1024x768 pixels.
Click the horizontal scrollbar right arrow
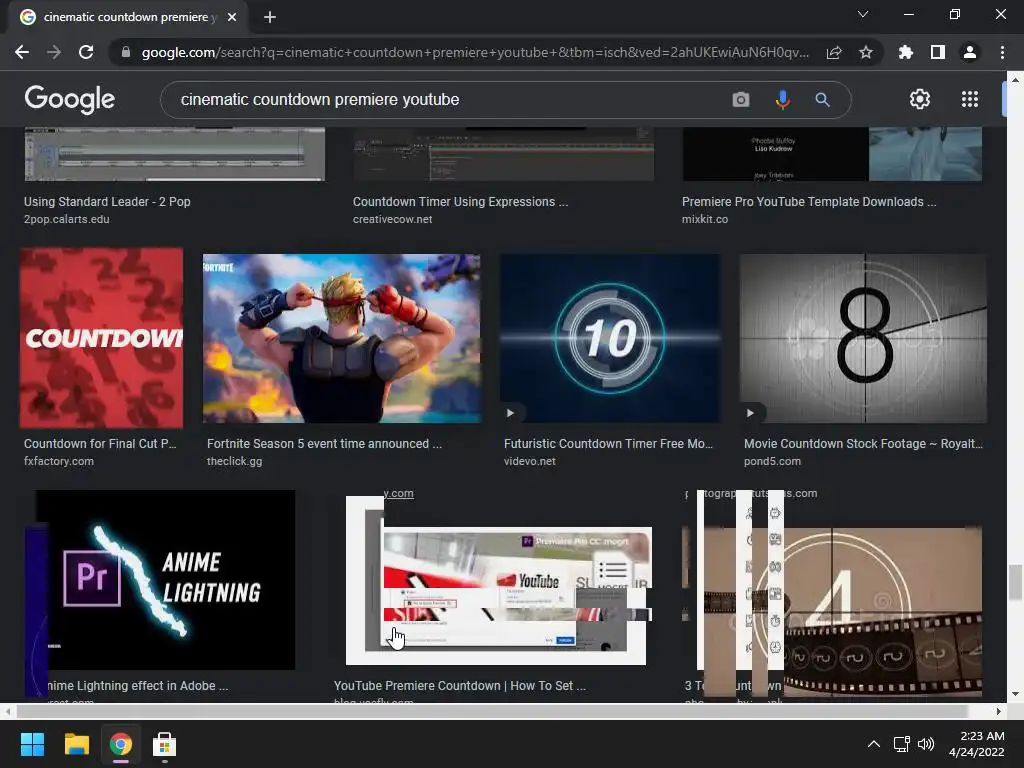[998, 711]
